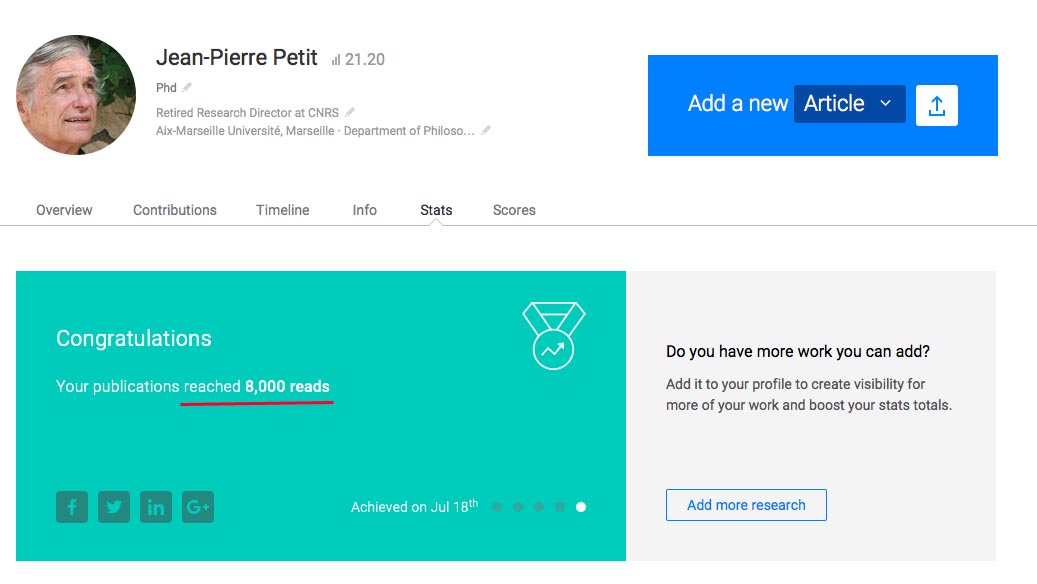Select the second carousel dot

tap(518, 507)
